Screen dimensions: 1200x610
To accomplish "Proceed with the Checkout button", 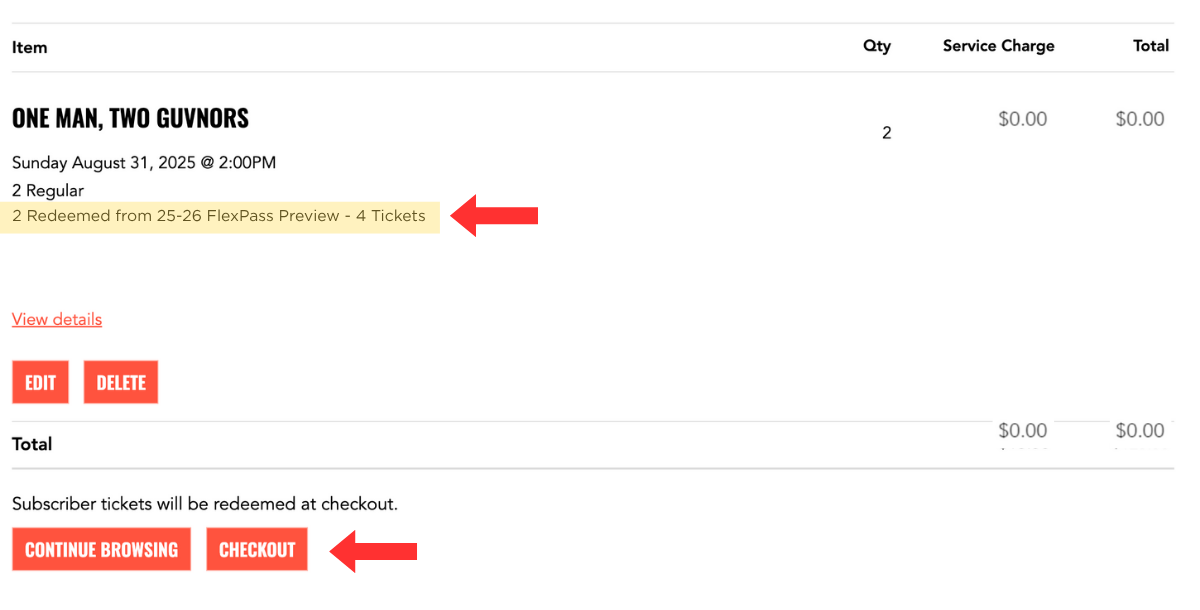I will pos(257,550).
